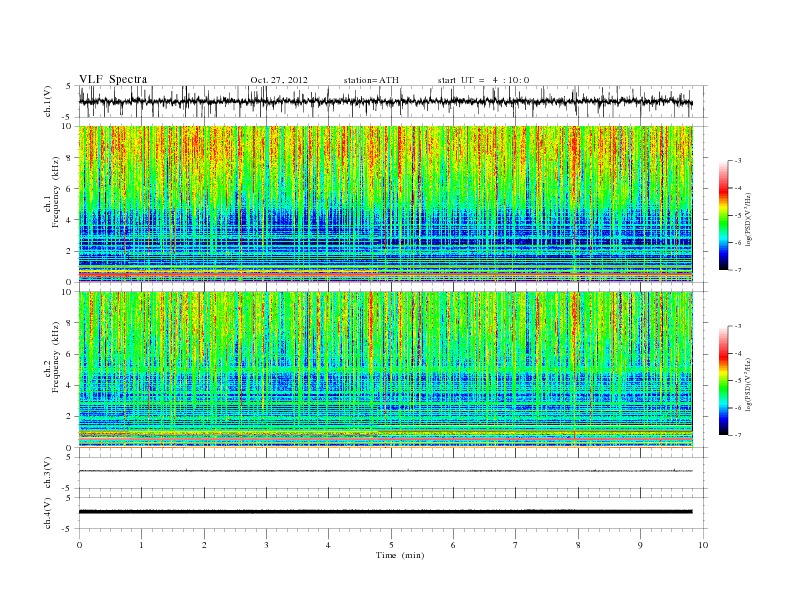Click the ch.4 thick voltage trace
The width and height of the screenshot is (792, 612).
pos(386,512)
